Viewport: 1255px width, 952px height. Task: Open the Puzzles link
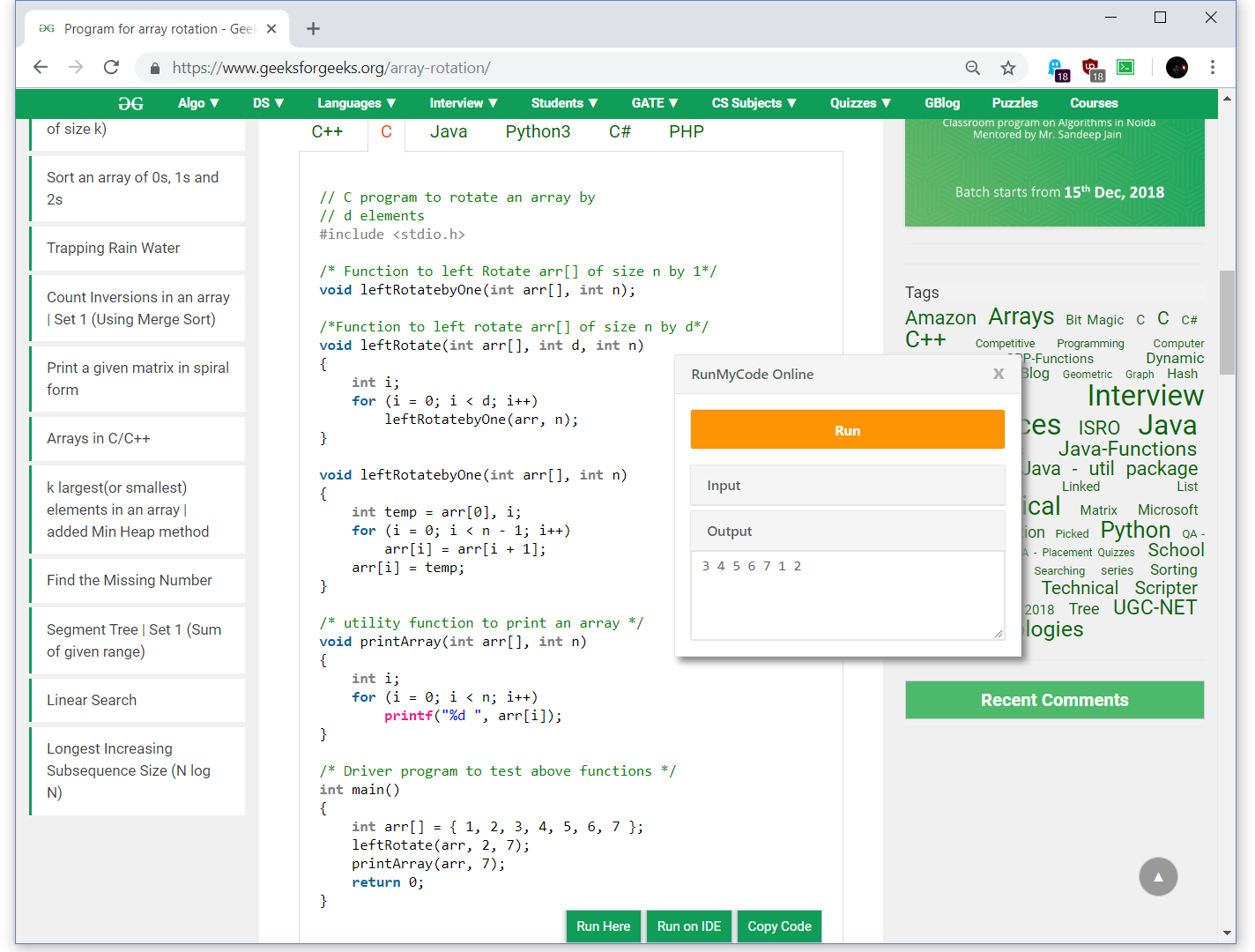(x=1014, y=103)
